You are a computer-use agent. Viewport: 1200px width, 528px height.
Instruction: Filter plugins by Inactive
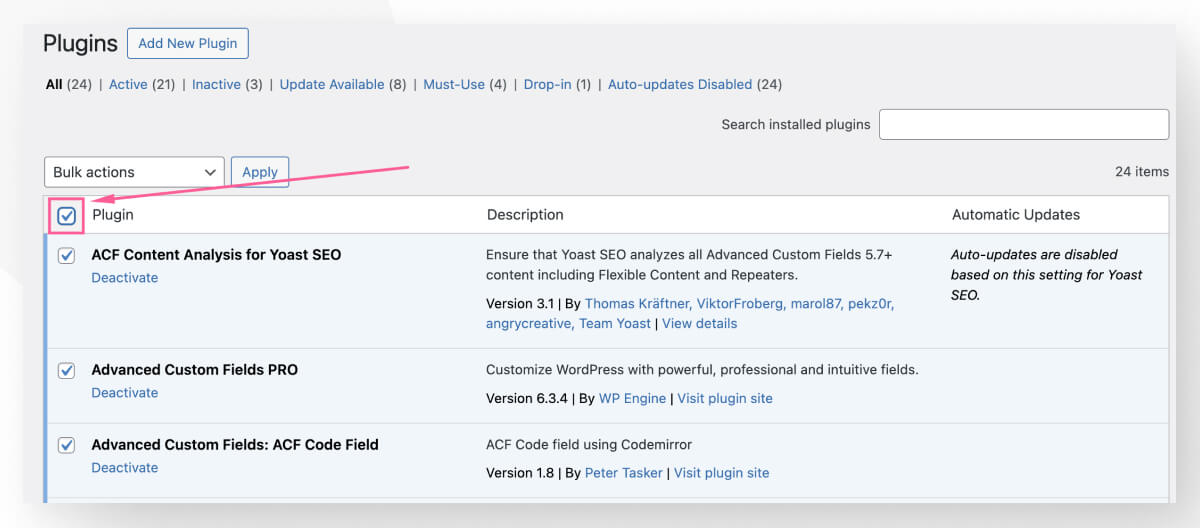[216, 85]
